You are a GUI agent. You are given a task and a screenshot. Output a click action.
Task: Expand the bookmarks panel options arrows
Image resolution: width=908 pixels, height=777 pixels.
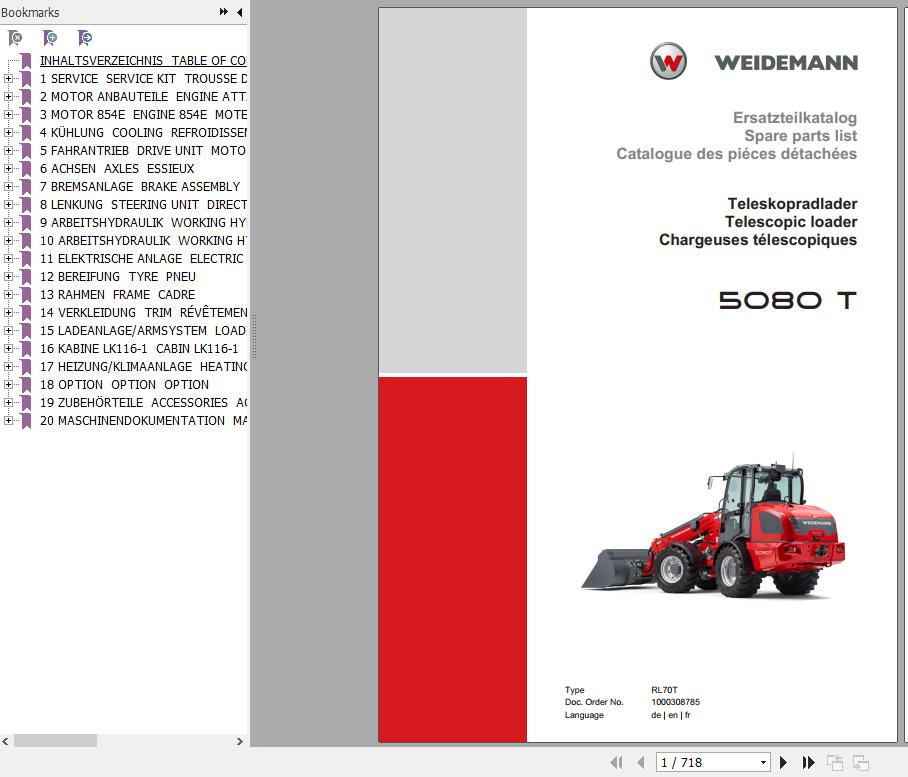(x=224, y=12)
